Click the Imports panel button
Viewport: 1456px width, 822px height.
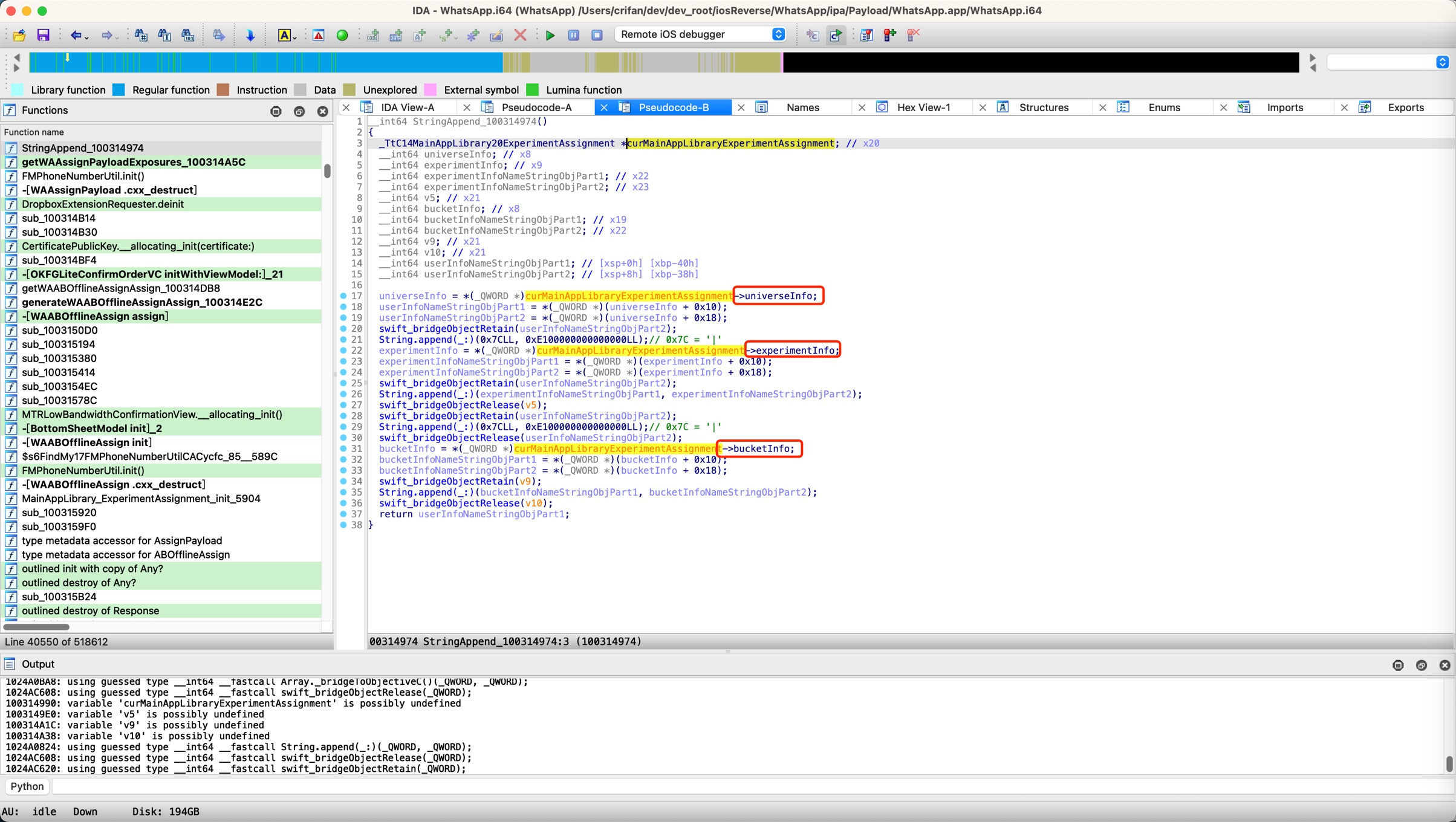pyautogui.click(x=1284, y=107)
